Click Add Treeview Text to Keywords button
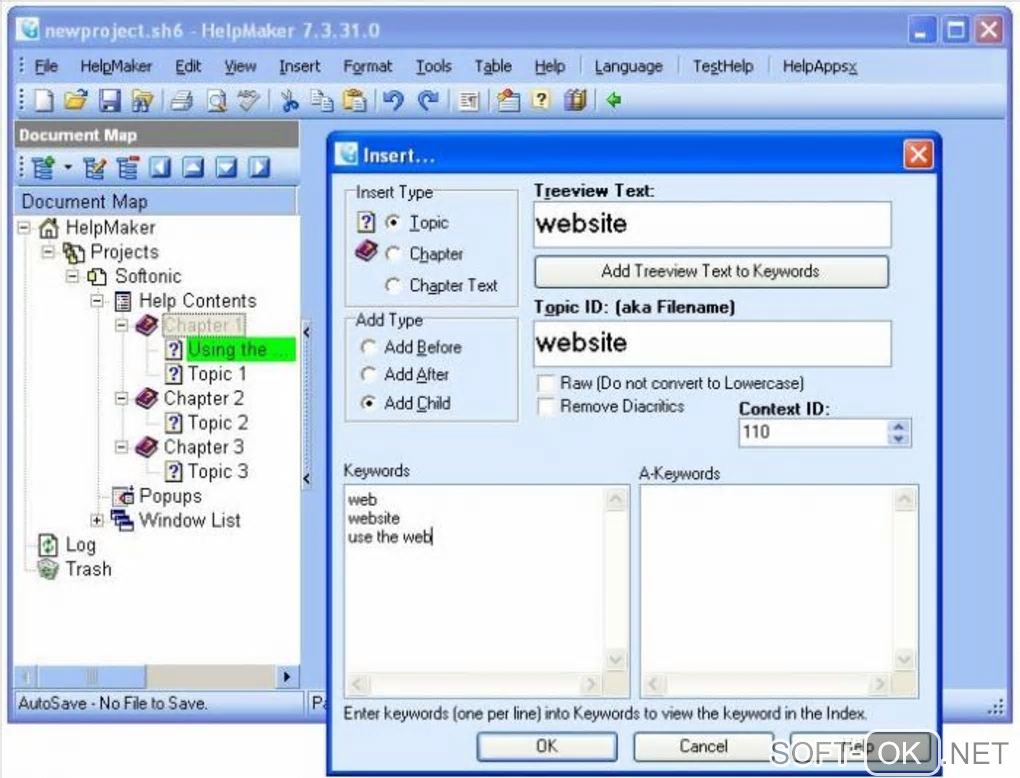 [711, 271]
